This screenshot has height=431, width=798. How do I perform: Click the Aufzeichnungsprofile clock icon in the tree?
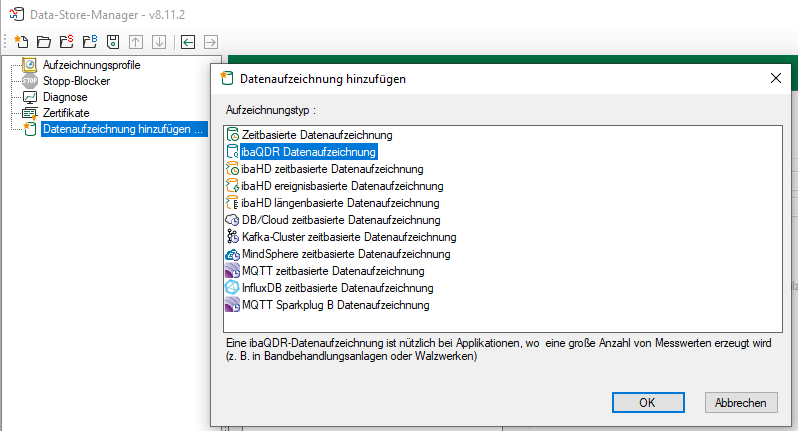[30, 65]
